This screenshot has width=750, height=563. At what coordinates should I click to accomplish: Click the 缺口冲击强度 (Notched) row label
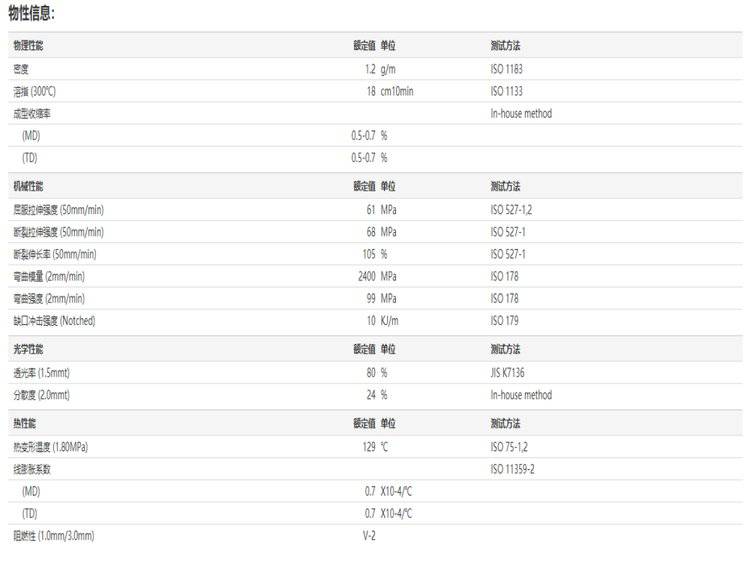pos(54,320)
